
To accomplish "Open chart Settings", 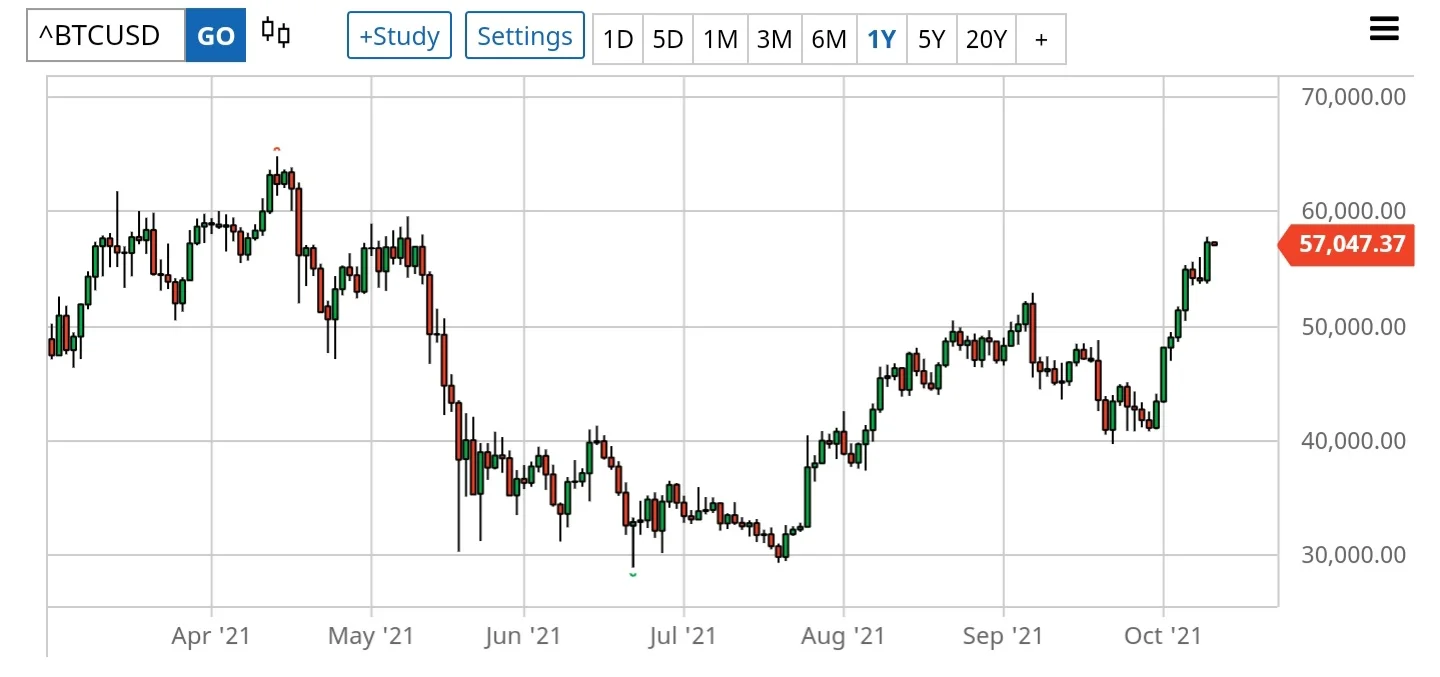I will pos(525,36).
